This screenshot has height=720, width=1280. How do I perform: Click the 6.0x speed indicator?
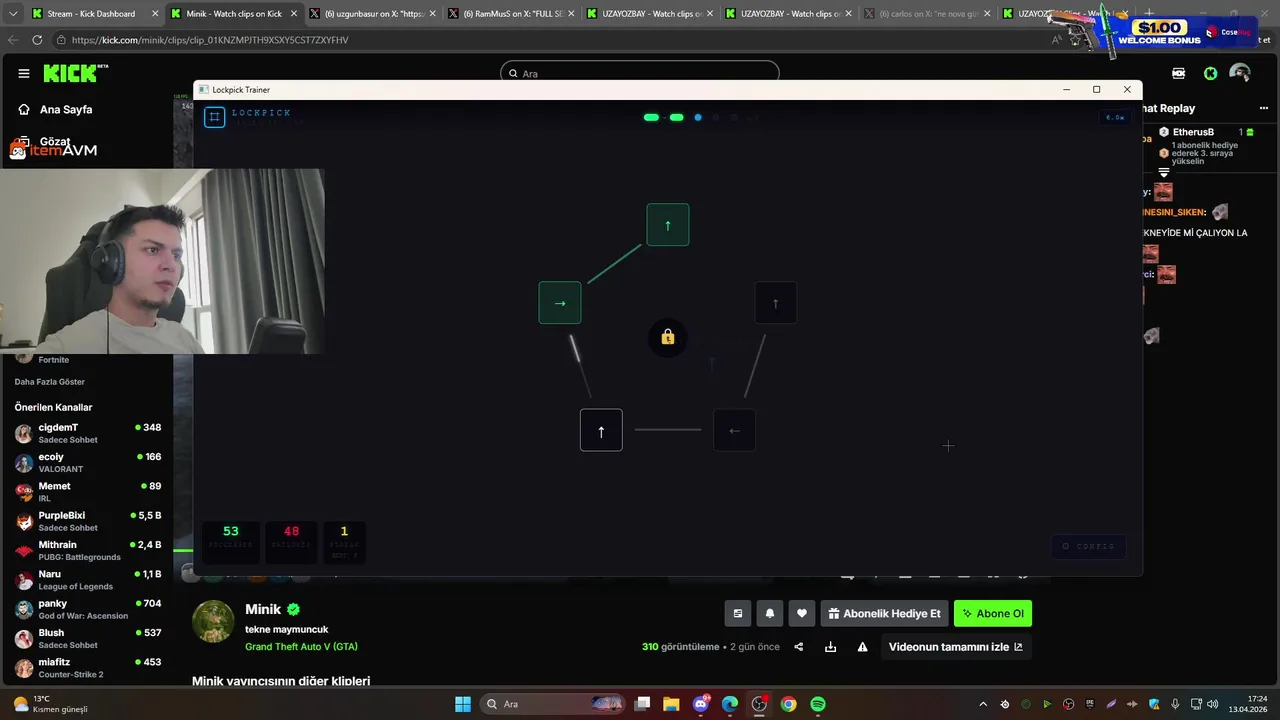tap(1114, 117)
